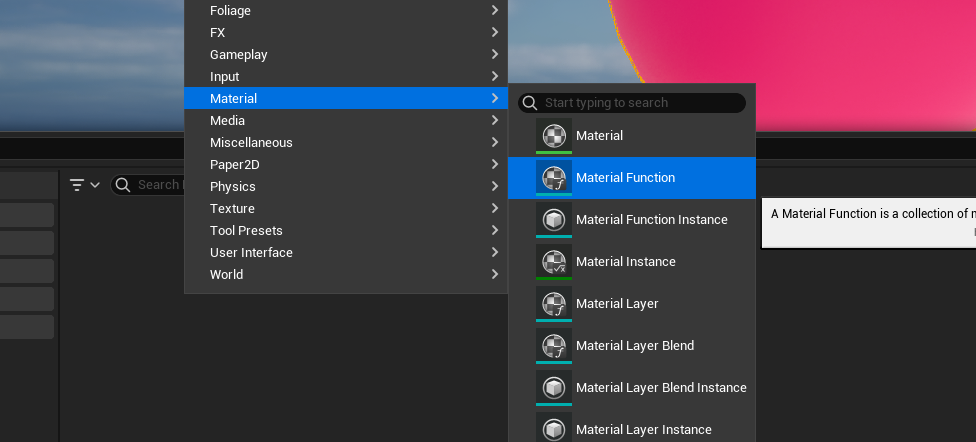This screenshot has height=442, width=976.
Task: Expand the Foliage submenu arrow
Action: [x=495, y=10]
